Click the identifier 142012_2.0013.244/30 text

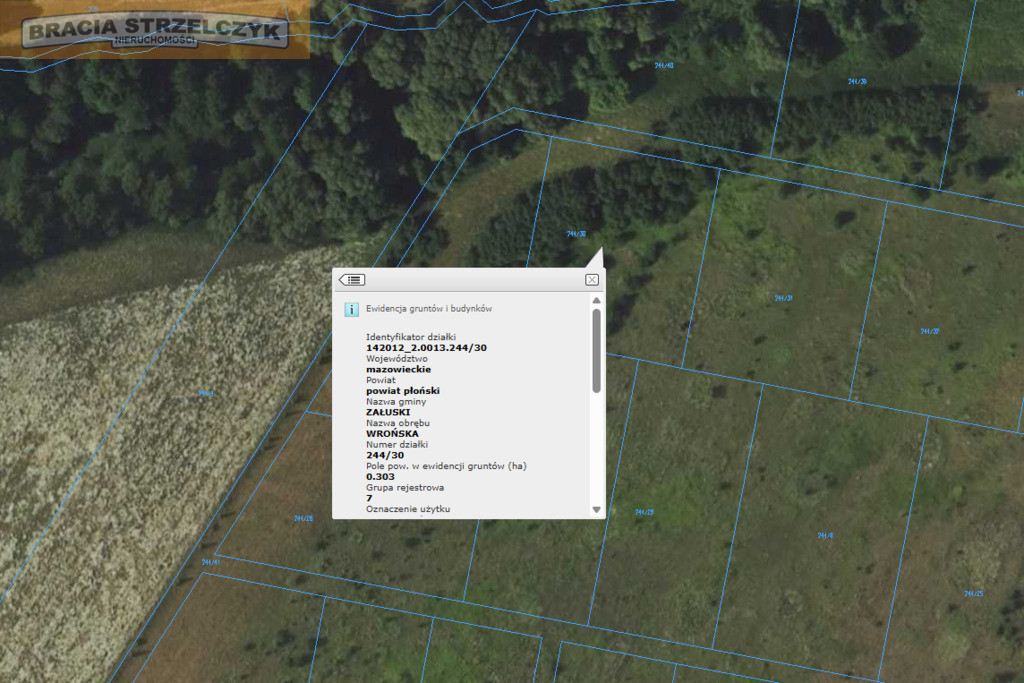[426, 348]
